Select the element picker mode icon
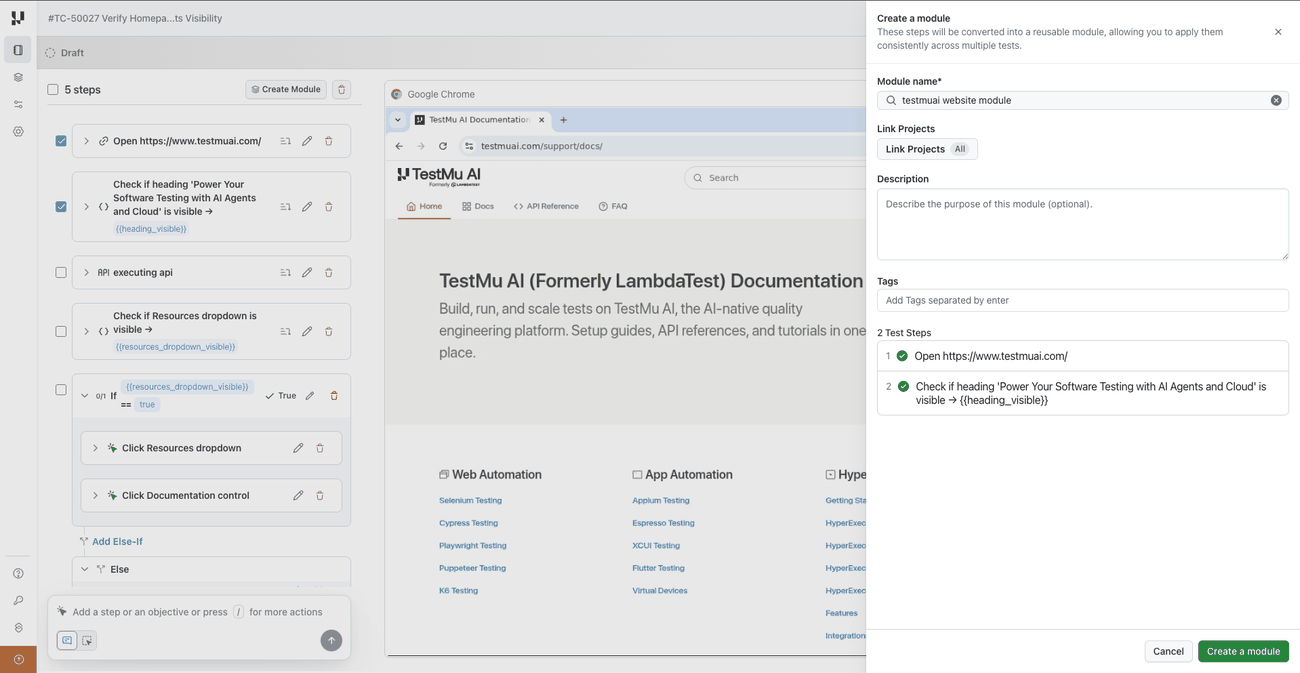 point(88,640)
